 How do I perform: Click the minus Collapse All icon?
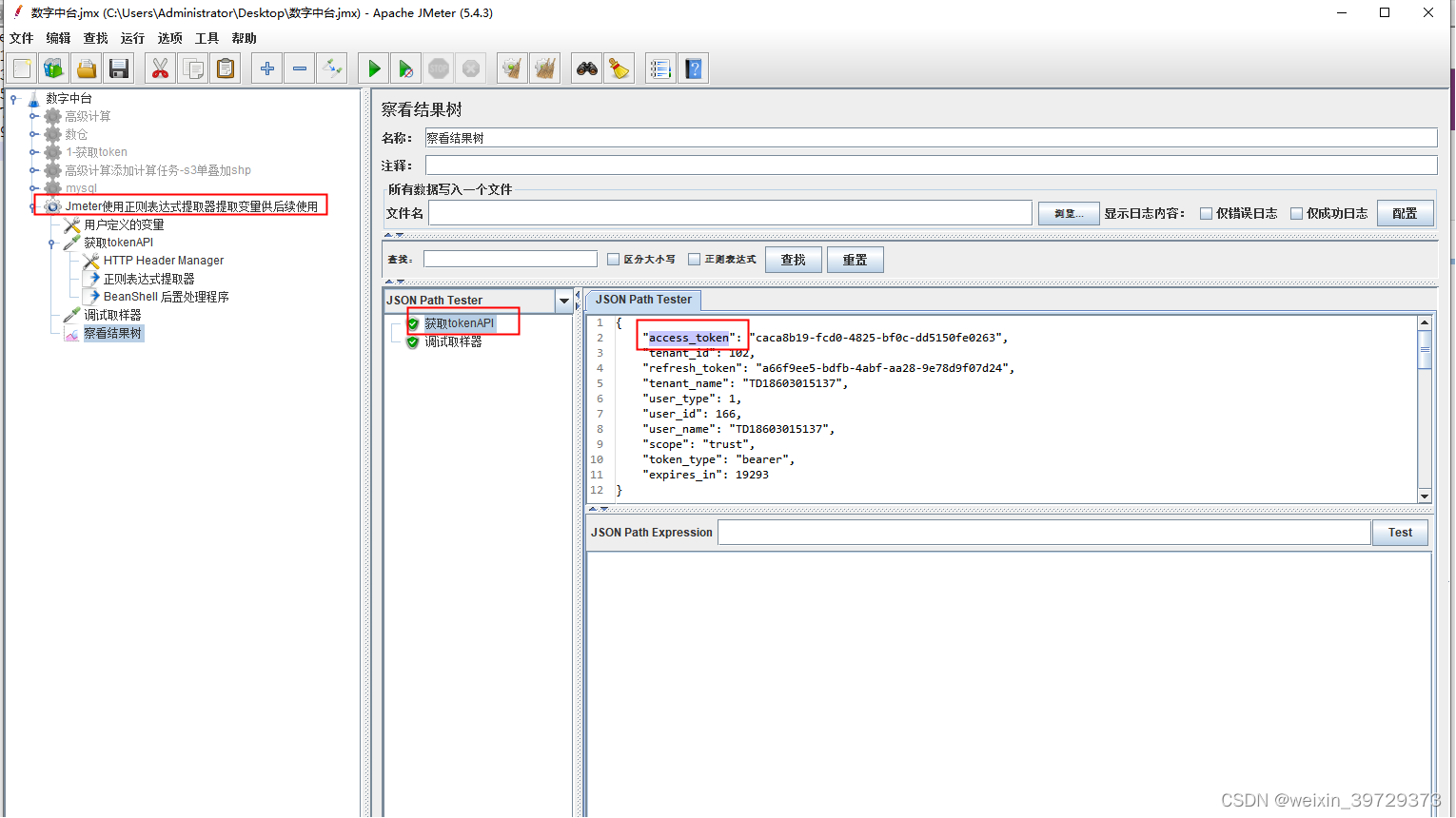tap(300, 68)
